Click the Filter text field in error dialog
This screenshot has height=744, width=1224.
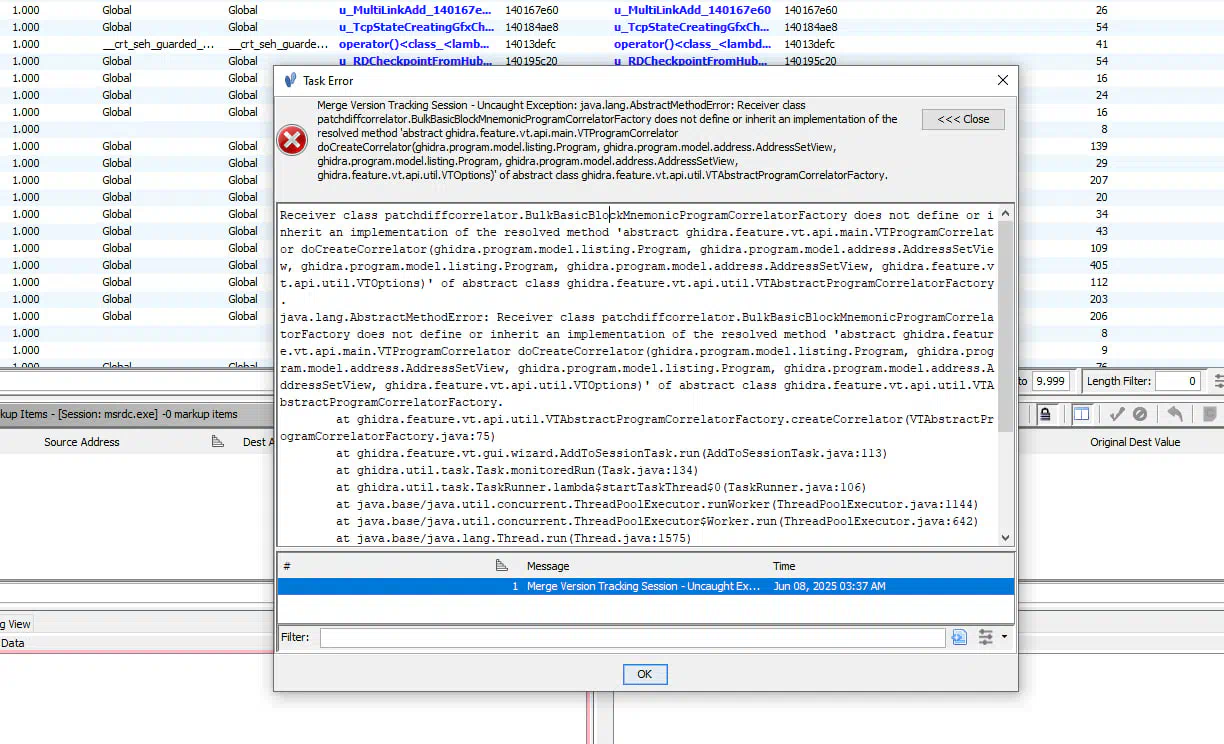[631, 637]
